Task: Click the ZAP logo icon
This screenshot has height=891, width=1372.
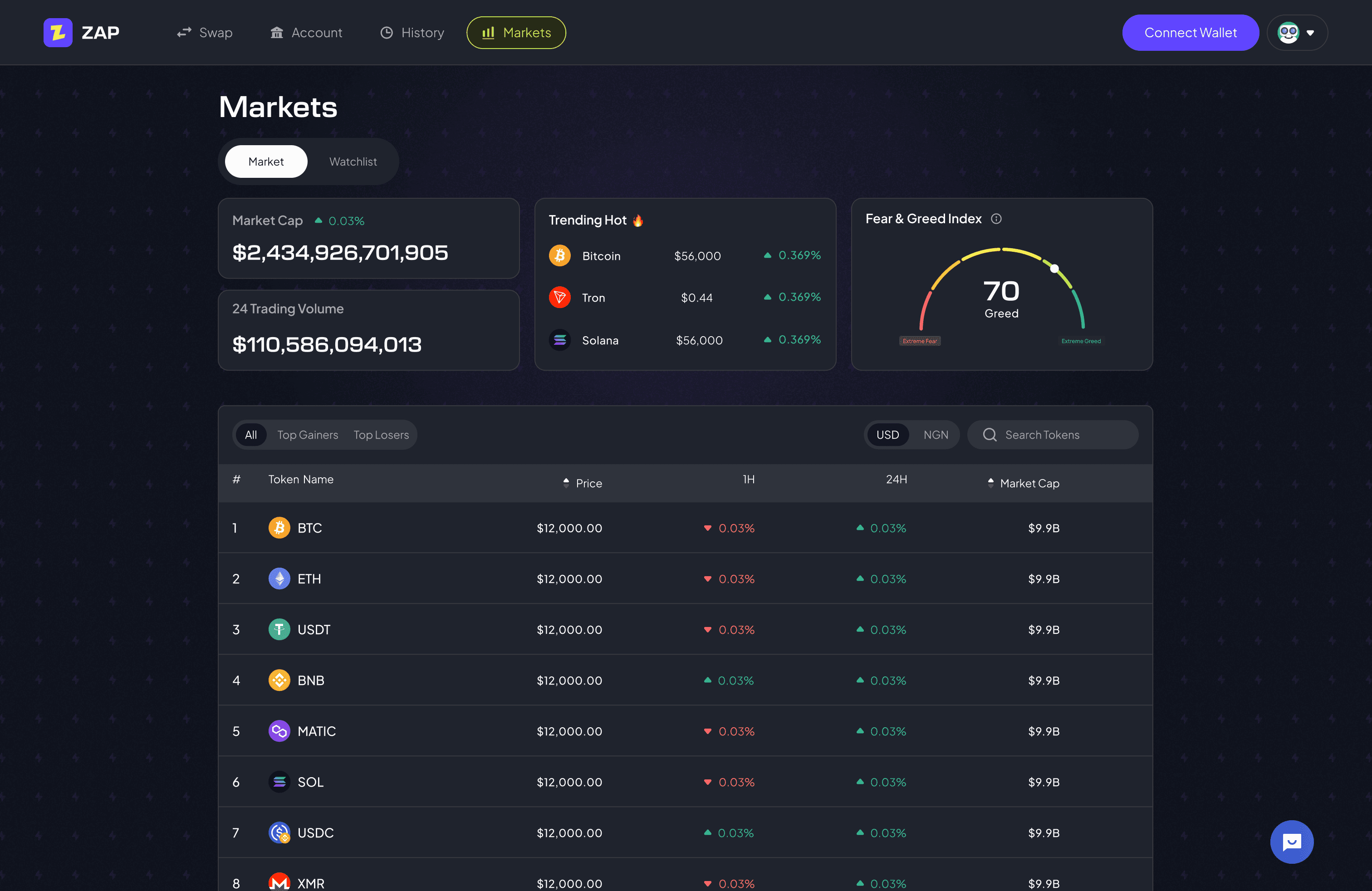Action: [58, 32]
